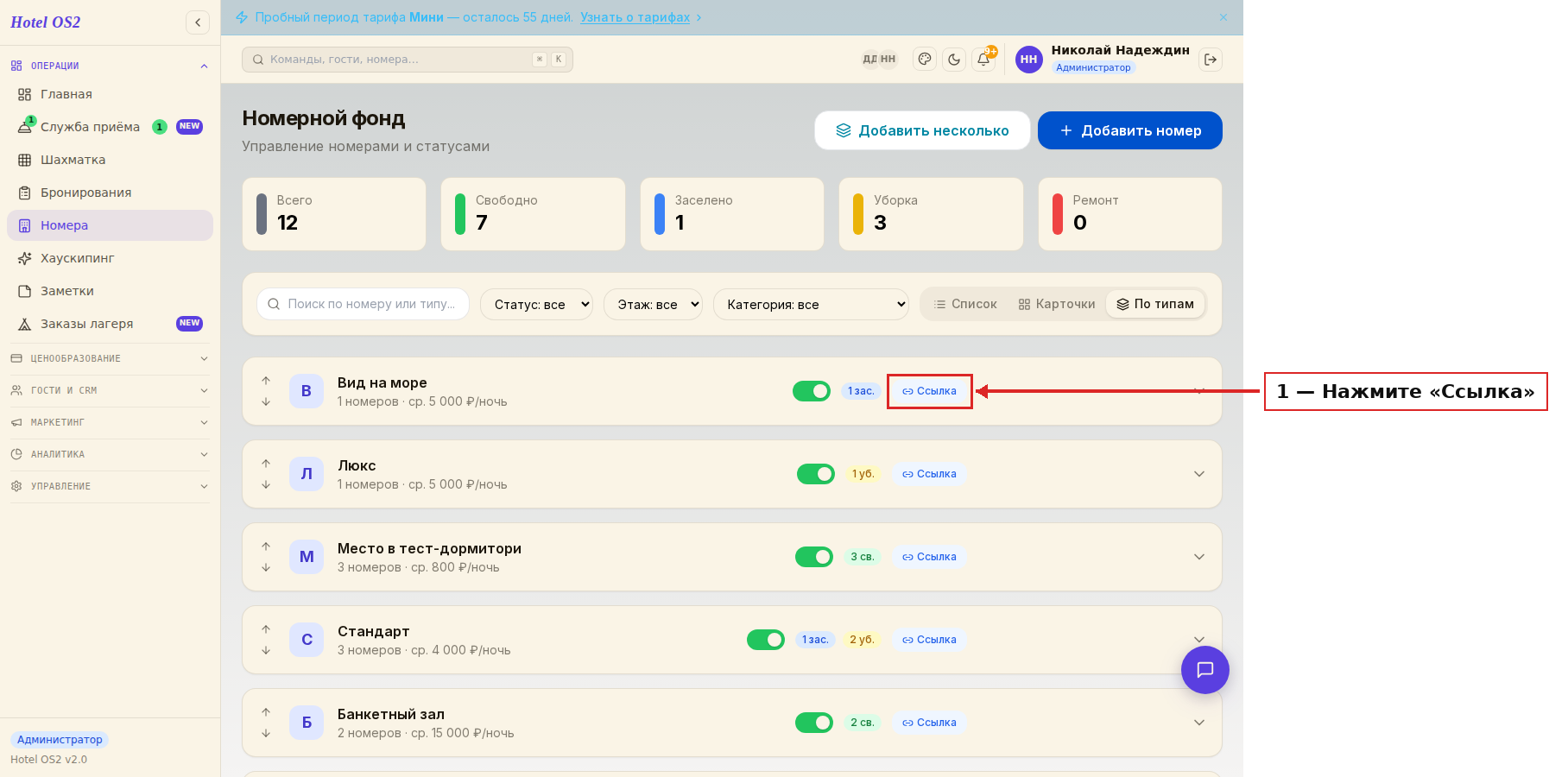1568x777 pixels.
Task: Click the Уборка status card with yellow indicator
Action: [x=931, y=214]
